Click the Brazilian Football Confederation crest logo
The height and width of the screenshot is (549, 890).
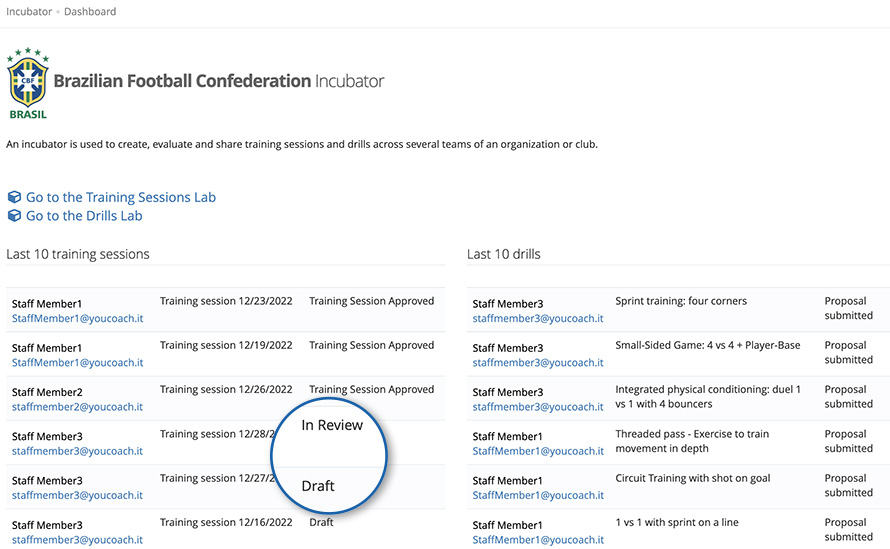click(x=28, y=83)
